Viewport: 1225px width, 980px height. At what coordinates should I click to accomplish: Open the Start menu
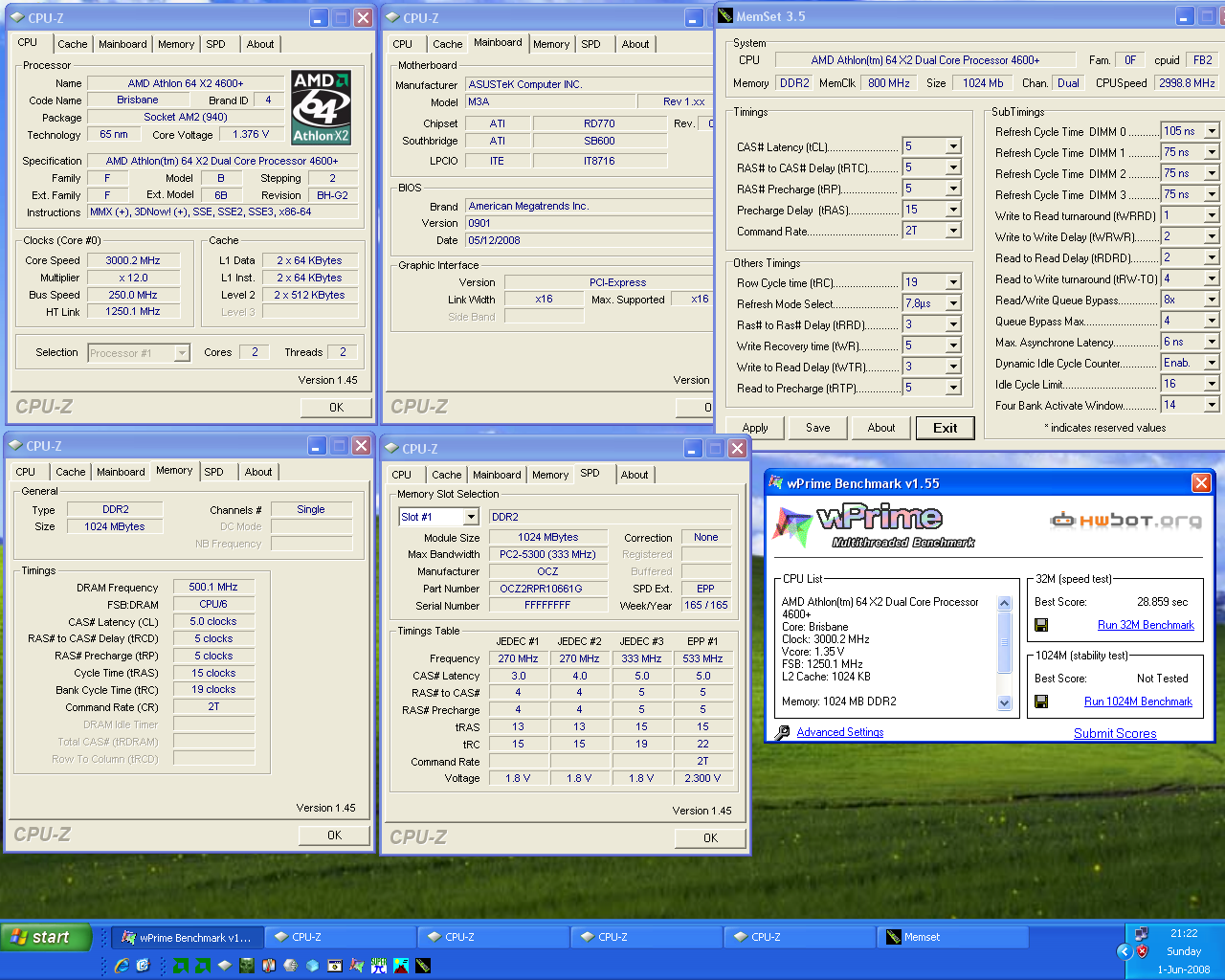tap(46, 937)
